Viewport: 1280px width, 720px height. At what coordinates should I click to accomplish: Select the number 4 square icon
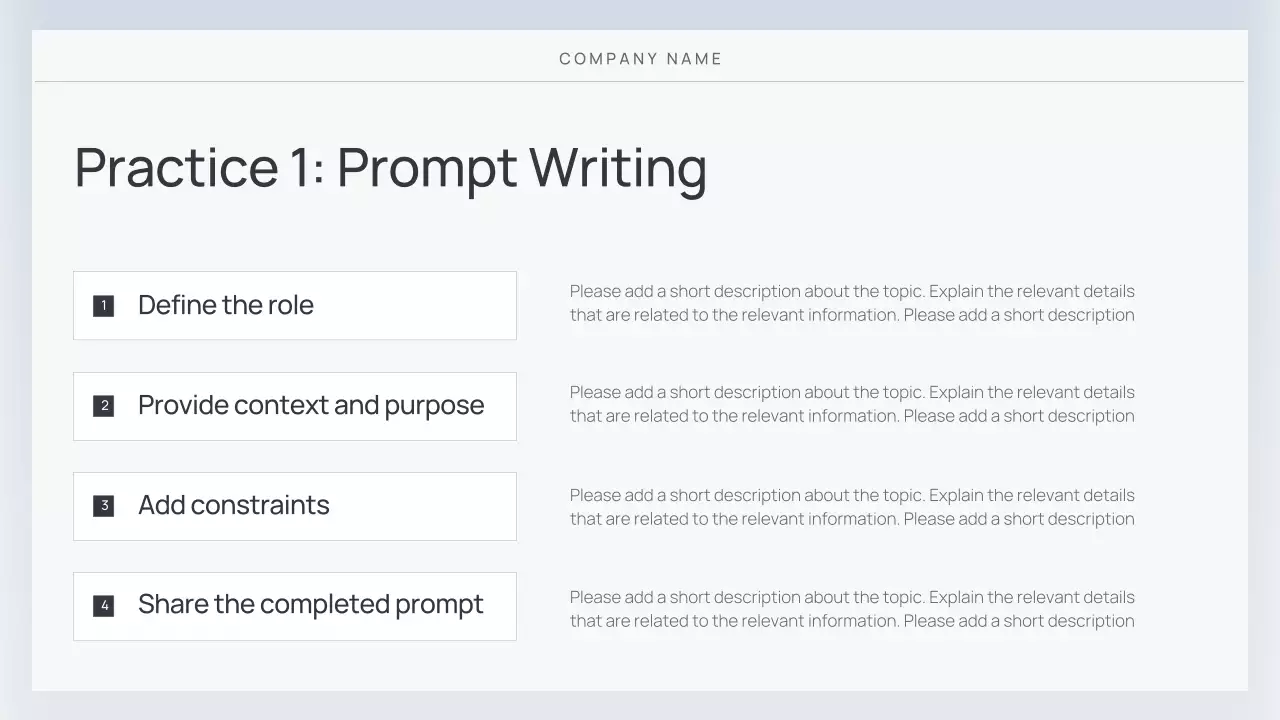104,606
